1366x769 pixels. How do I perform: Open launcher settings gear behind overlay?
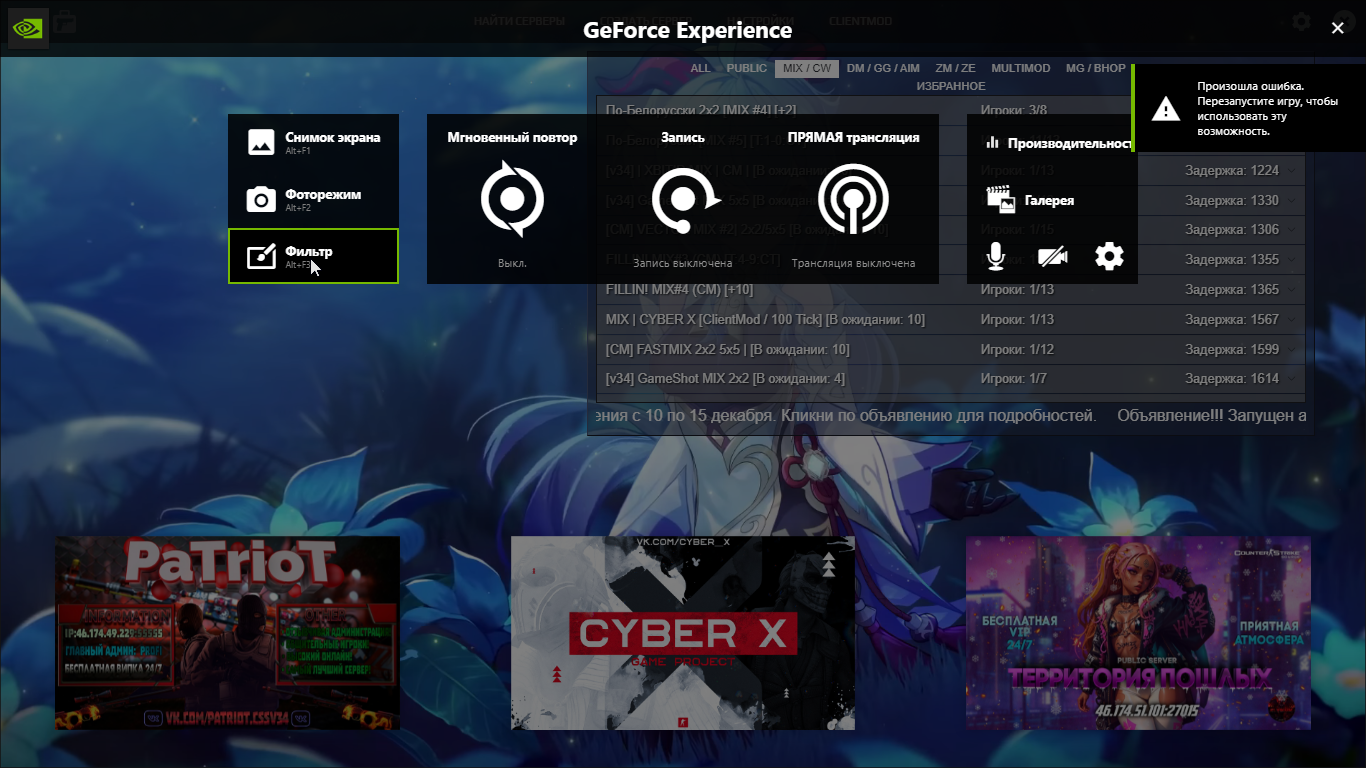(1300, 21)
